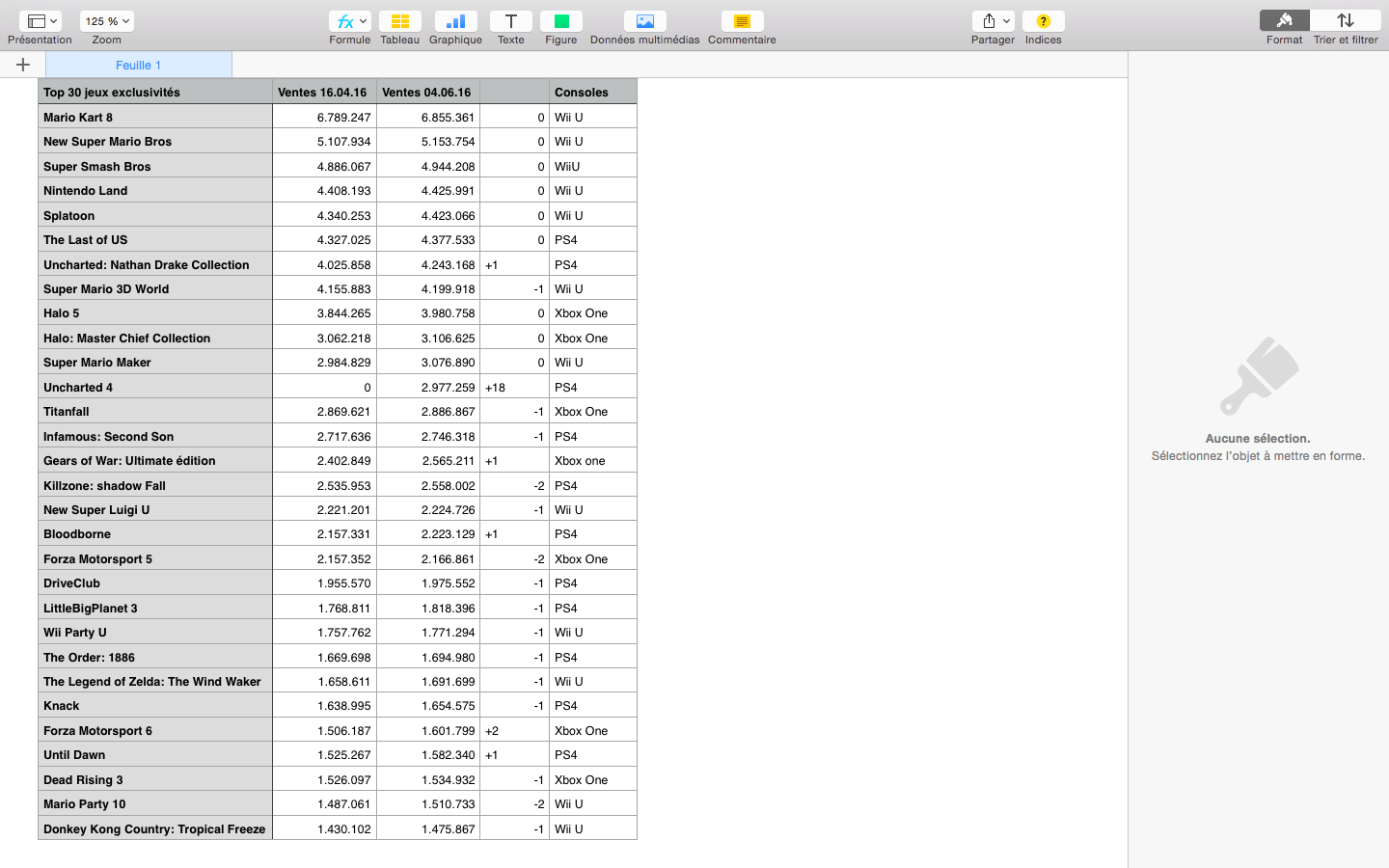Select the Wii Party U cell
This screenshot has height=868, width=1389.
click(155, 632)
